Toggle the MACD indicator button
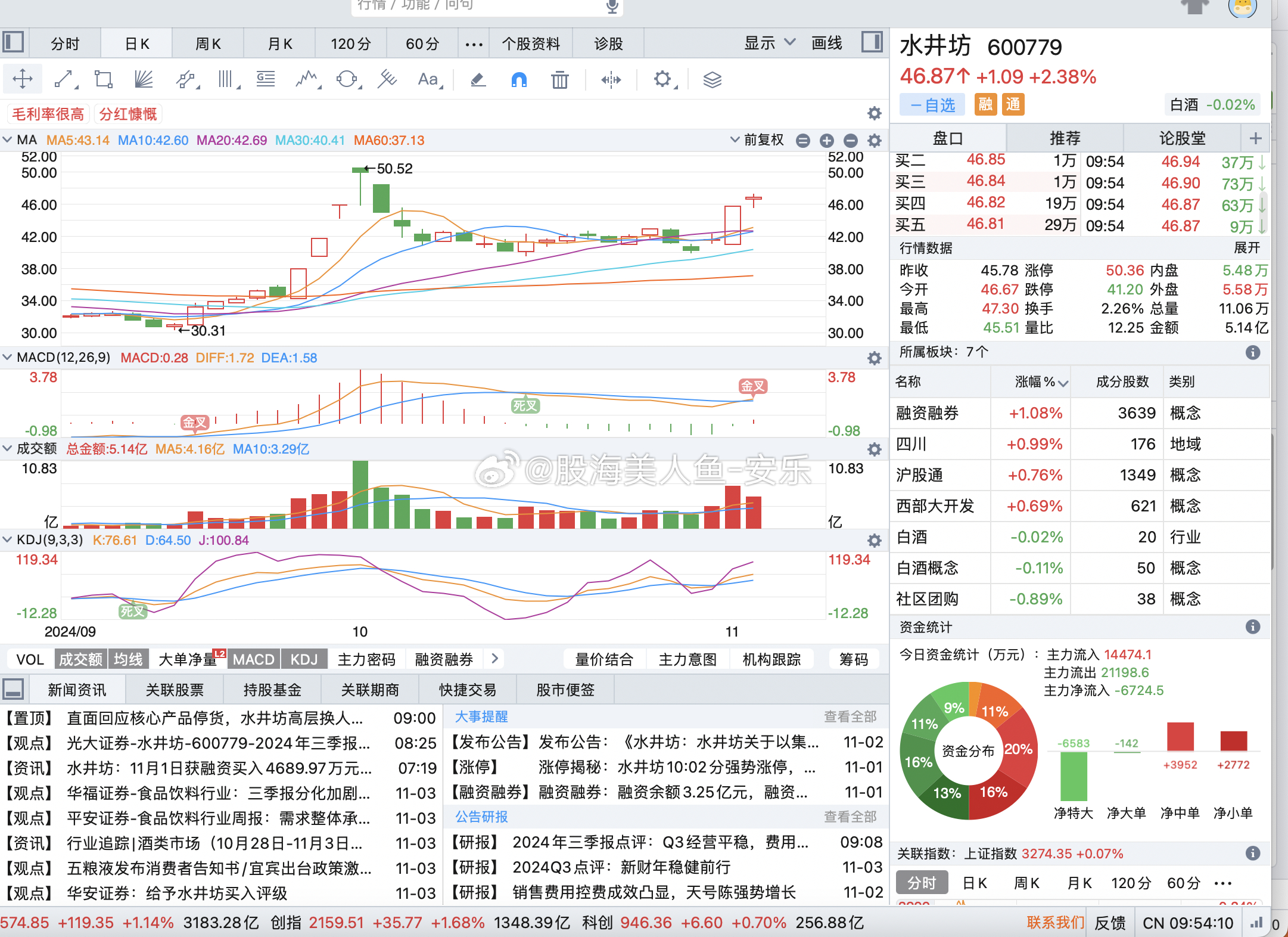Screen dimensions: 1288x937 (253, 659)
